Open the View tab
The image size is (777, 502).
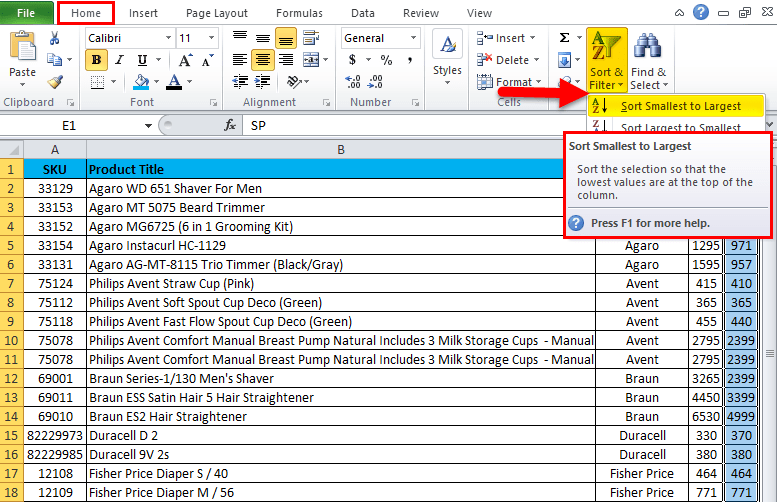tap(479, 13)
